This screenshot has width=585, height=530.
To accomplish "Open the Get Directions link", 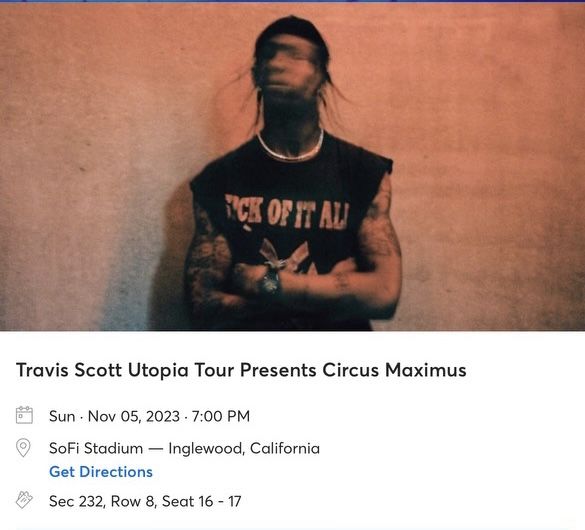I will pos(101,472).
